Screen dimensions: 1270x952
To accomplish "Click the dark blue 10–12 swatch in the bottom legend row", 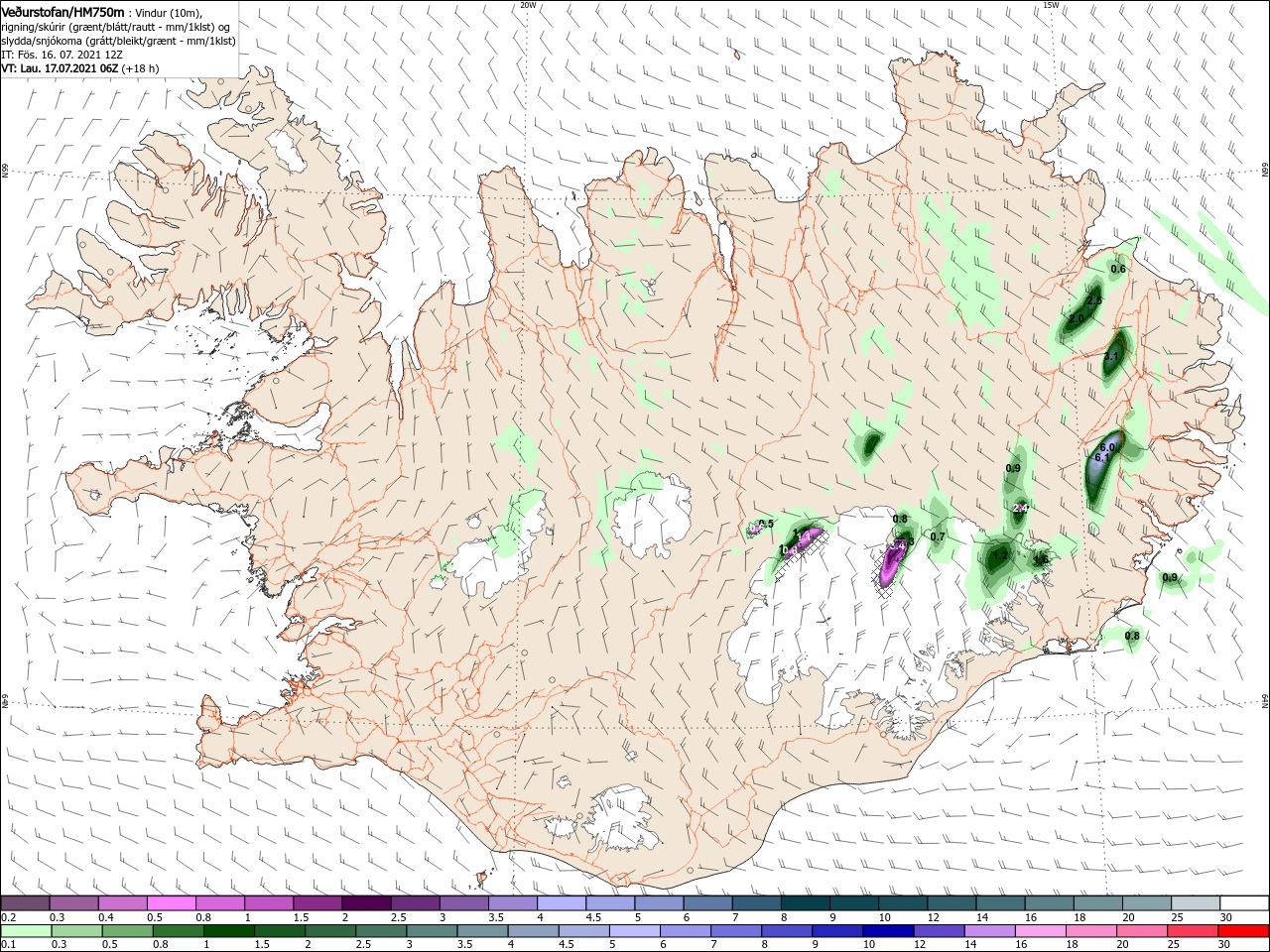I will (x=886, y=931).
